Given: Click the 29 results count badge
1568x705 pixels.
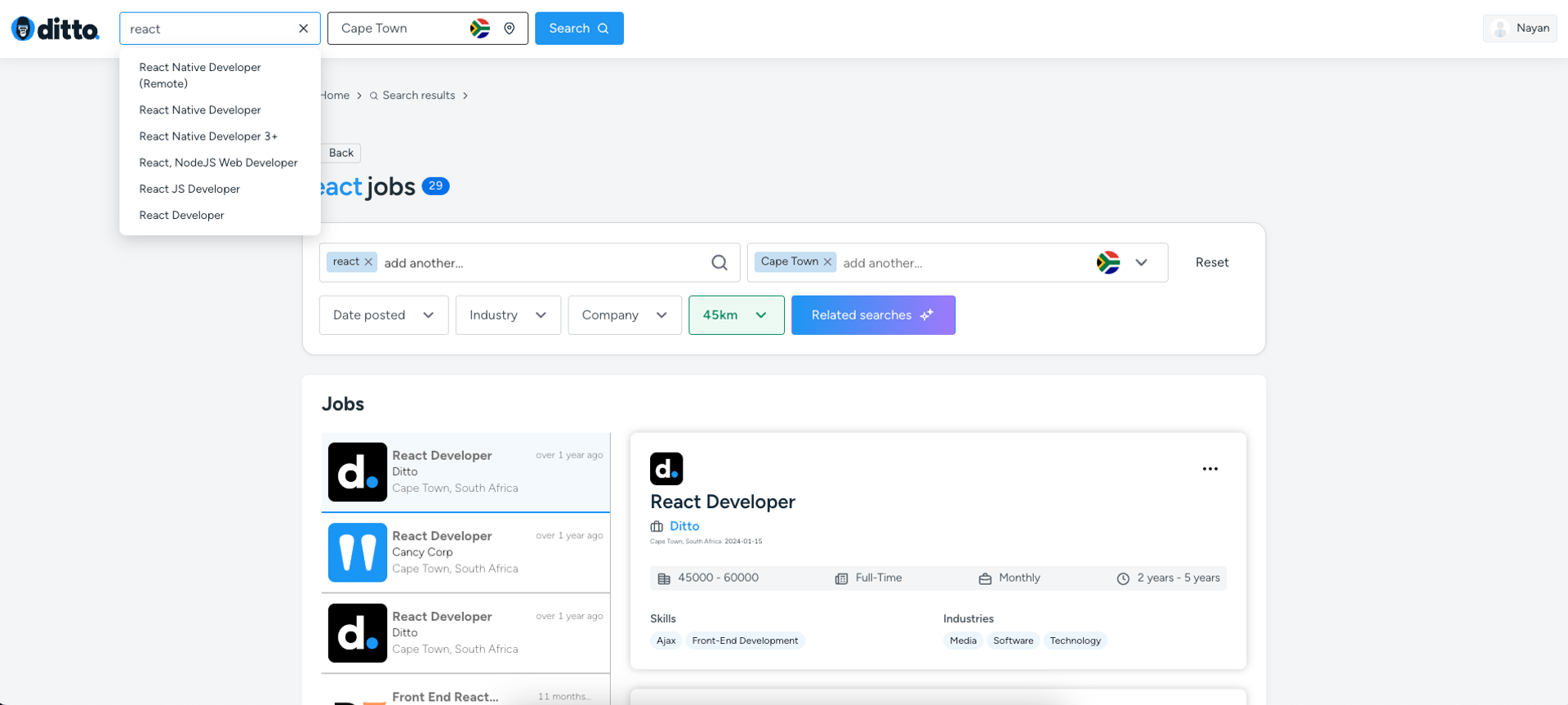Looking at the screenshot, I should (435, 186).
